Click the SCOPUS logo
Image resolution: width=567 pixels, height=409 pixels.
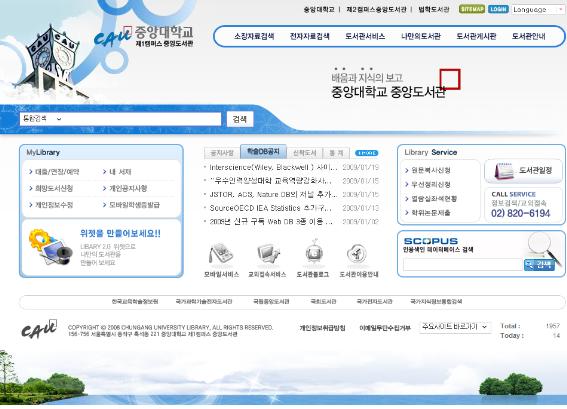pyautogui.click(x=431, y=241)
